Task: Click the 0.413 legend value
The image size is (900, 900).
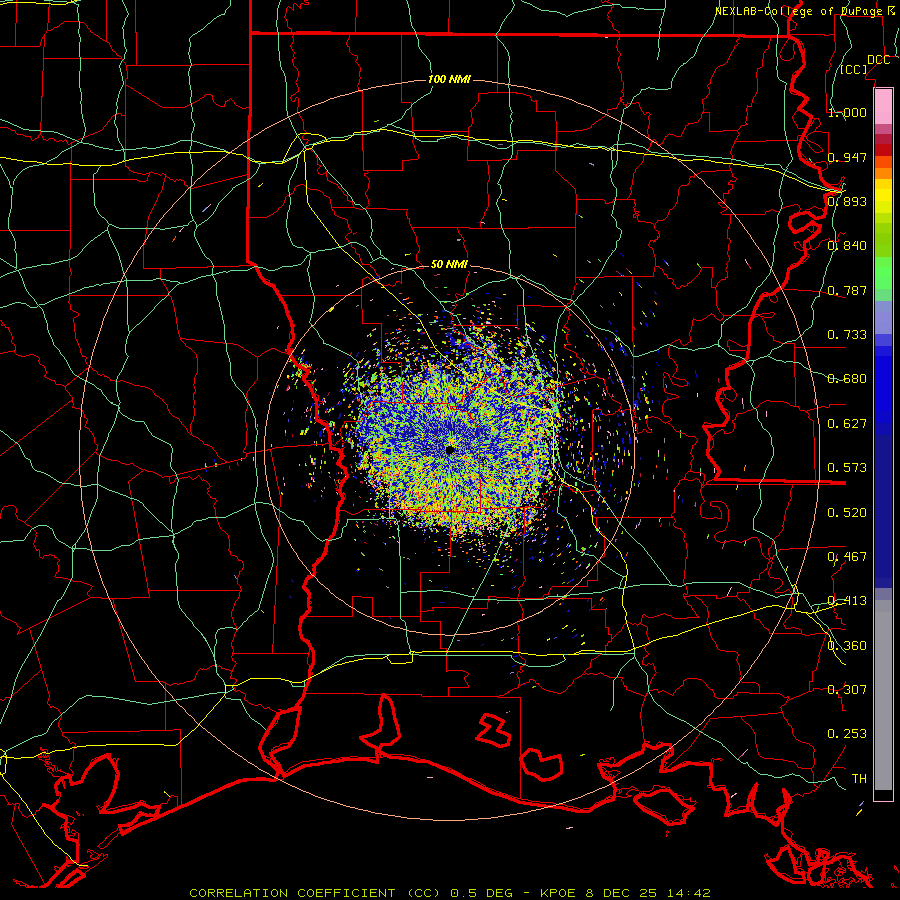Action: point(847,601)
